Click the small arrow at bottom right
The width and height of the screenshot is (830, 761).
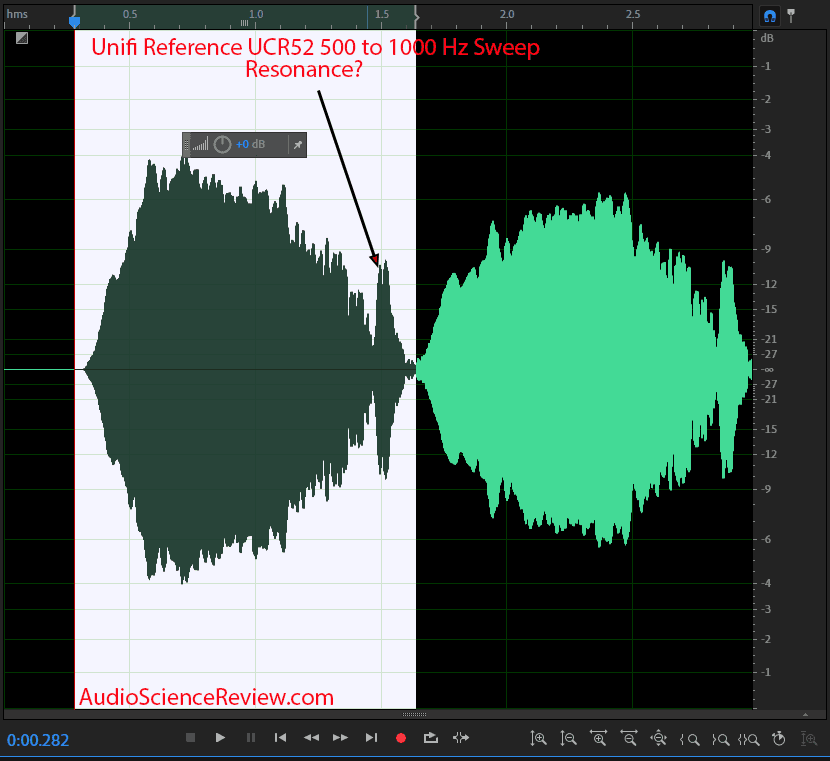tap(806, 715)
